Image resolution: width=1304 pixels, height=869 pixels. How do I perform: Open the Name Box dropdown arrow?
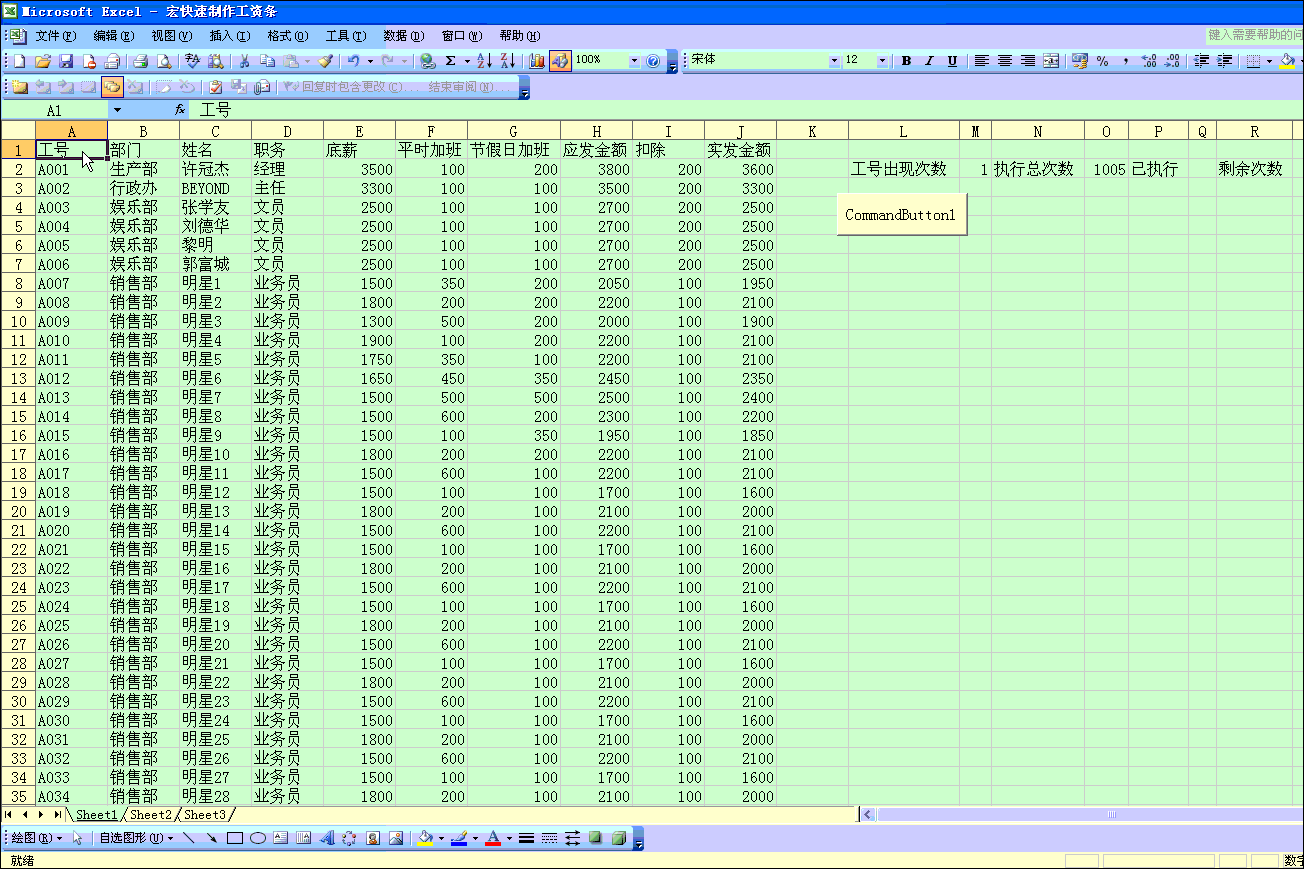117,110
